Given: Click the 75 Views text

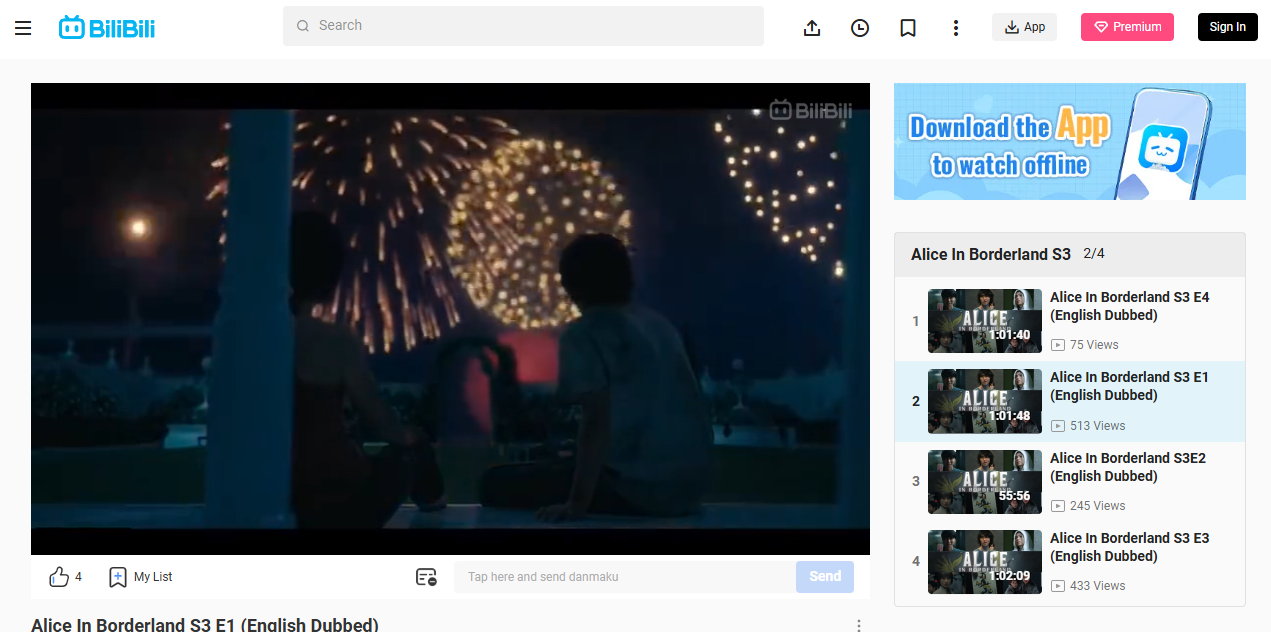Looking at the screenshot, I should [x=1094, y=345].
